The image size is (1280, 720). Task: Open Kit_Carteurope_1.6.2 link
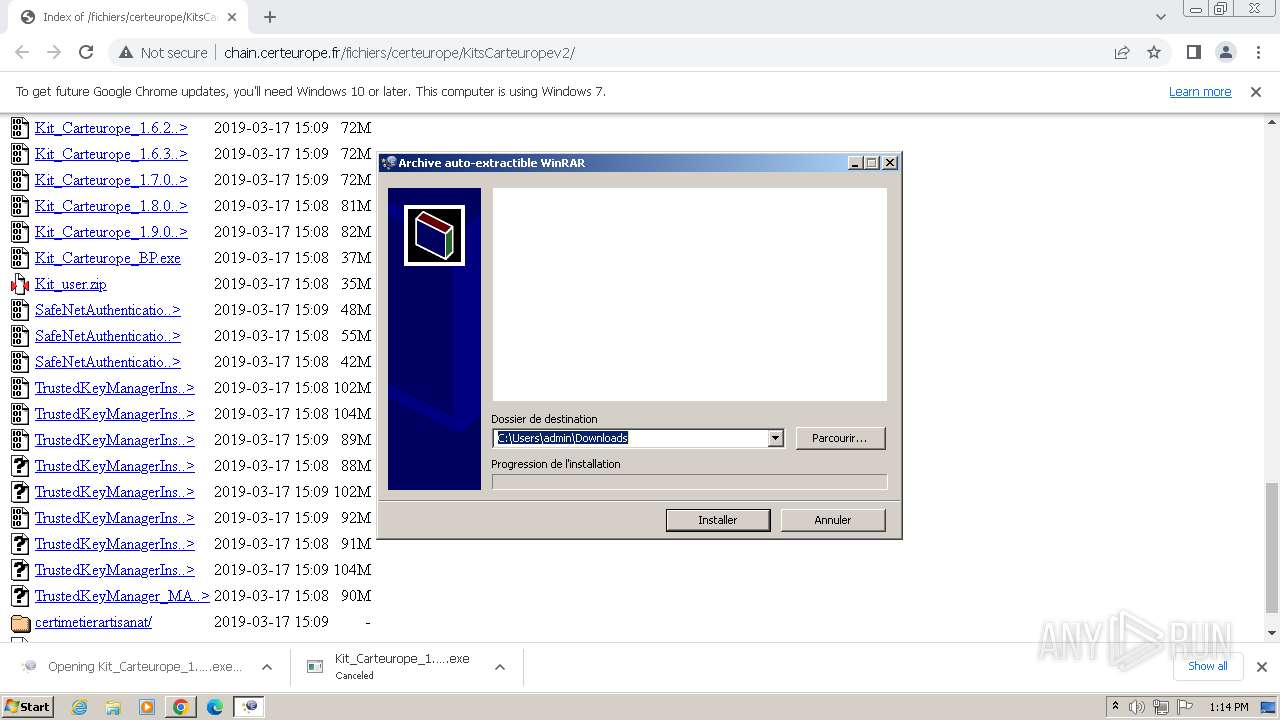point(111,128)
